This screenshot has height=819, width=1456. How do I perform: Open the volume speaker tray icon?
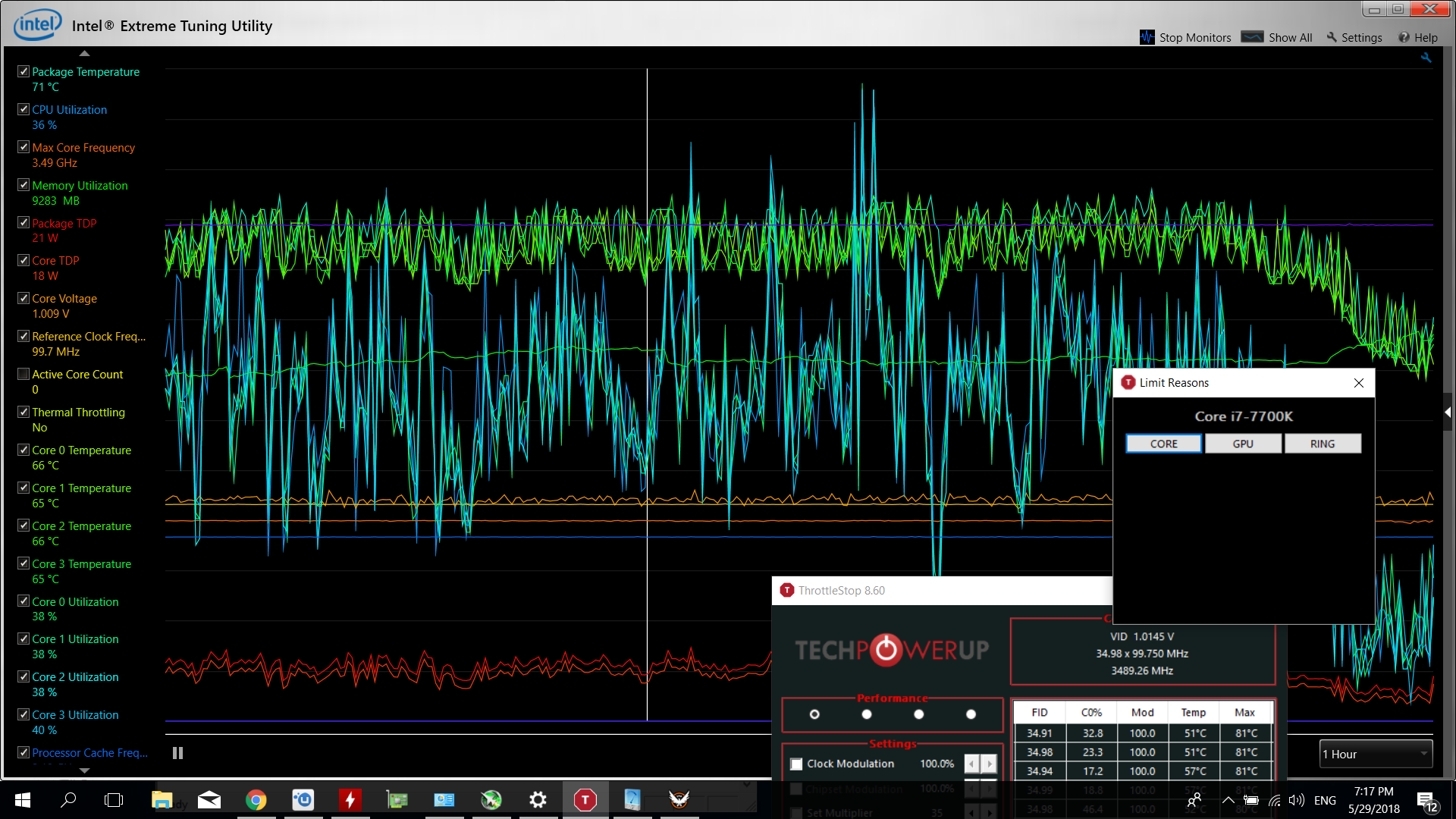[x=1297, y=800]
